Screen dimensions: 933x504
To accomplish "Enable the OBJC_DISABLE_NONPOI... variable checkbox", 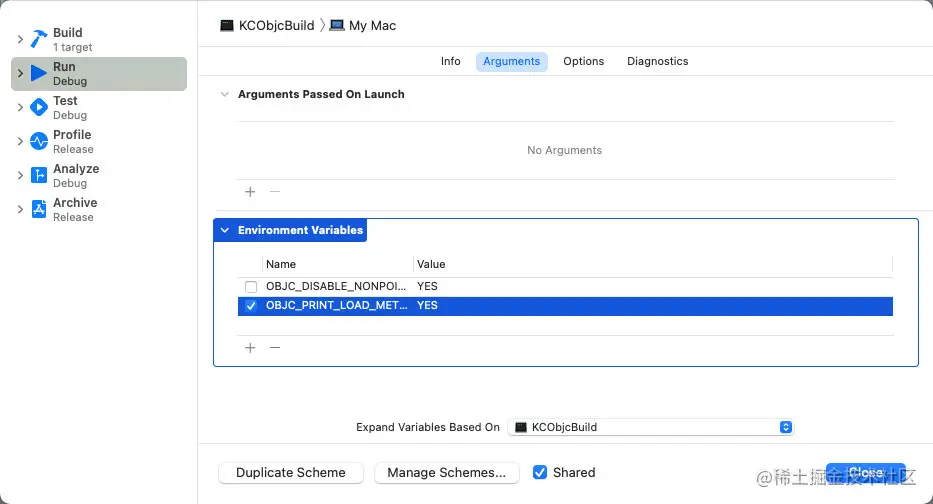I will [251, 287].
